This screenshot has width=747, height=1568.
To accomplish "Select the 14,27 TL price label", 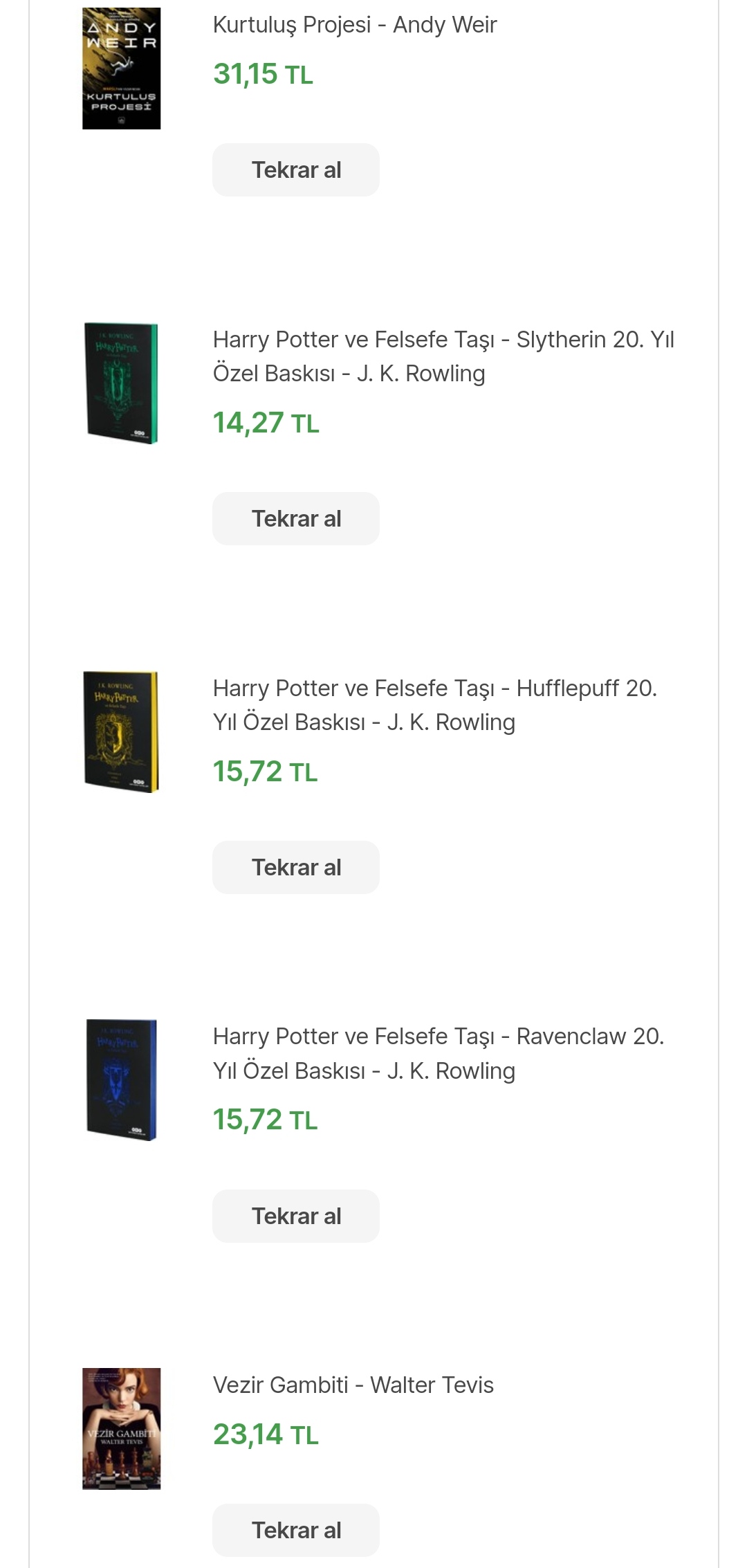I will pyautogui.click(x=266, y=423).
